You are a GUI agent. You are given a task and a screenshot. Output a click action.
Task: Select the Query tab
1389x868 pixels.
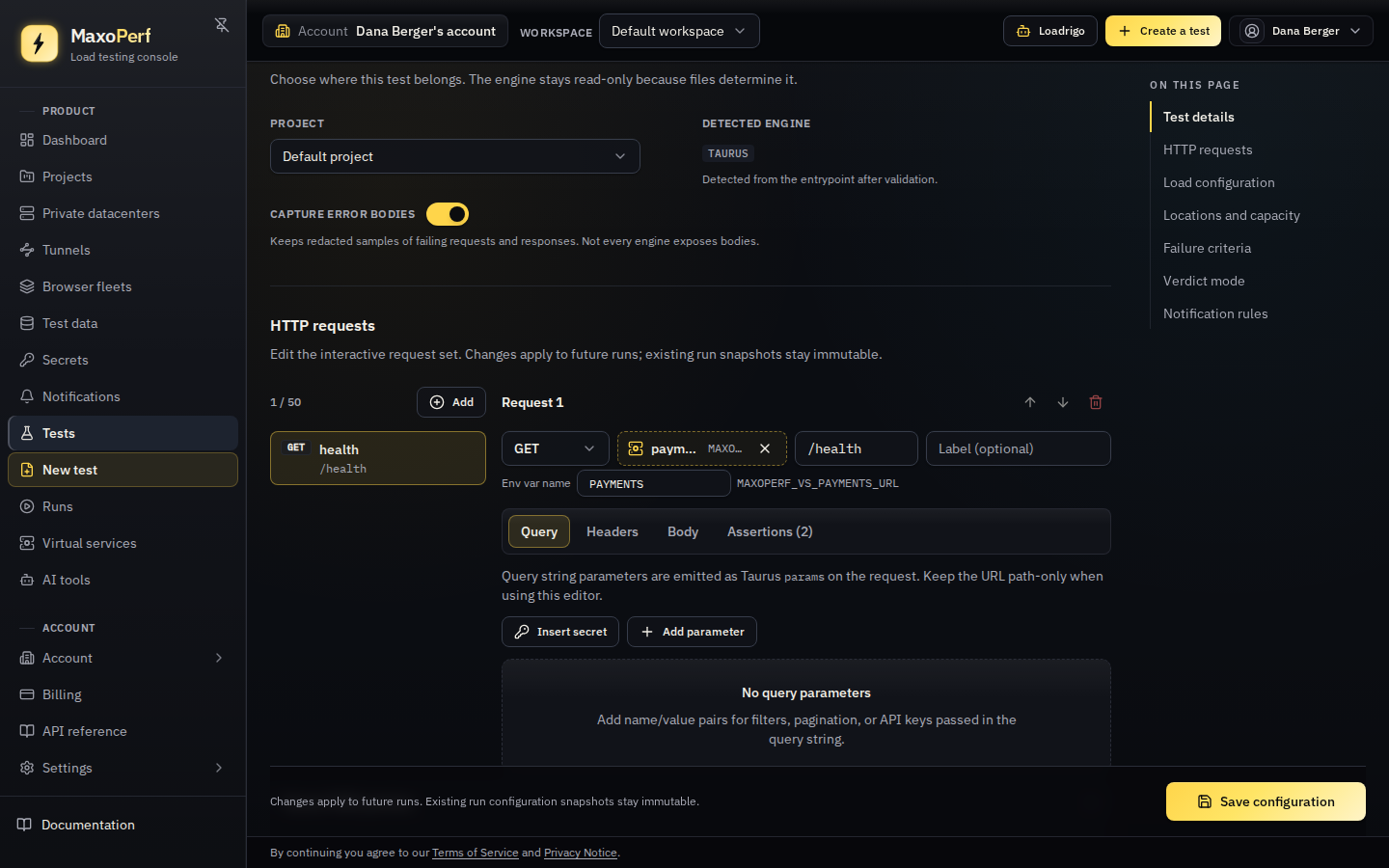pos(539,531)
